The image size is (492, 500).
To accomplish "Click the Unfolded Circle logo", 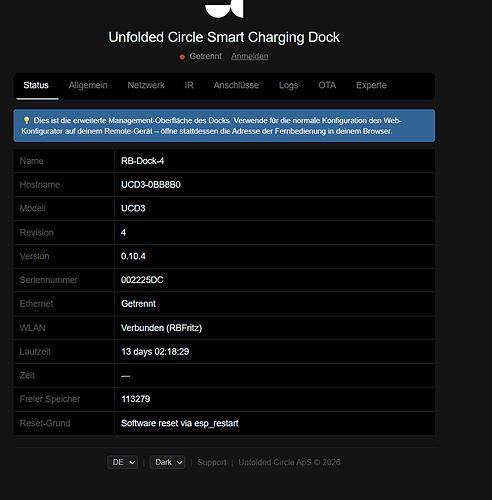I will click(224, 8).
